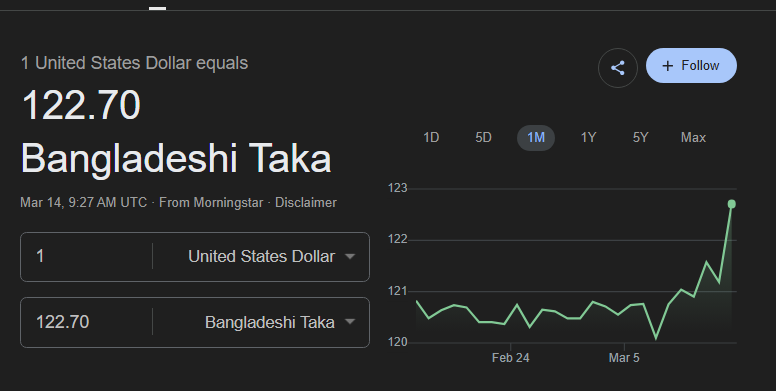Viewport: 776px width, 391px height.
Task: Select the 1M time range
Action: click(536, 138)
